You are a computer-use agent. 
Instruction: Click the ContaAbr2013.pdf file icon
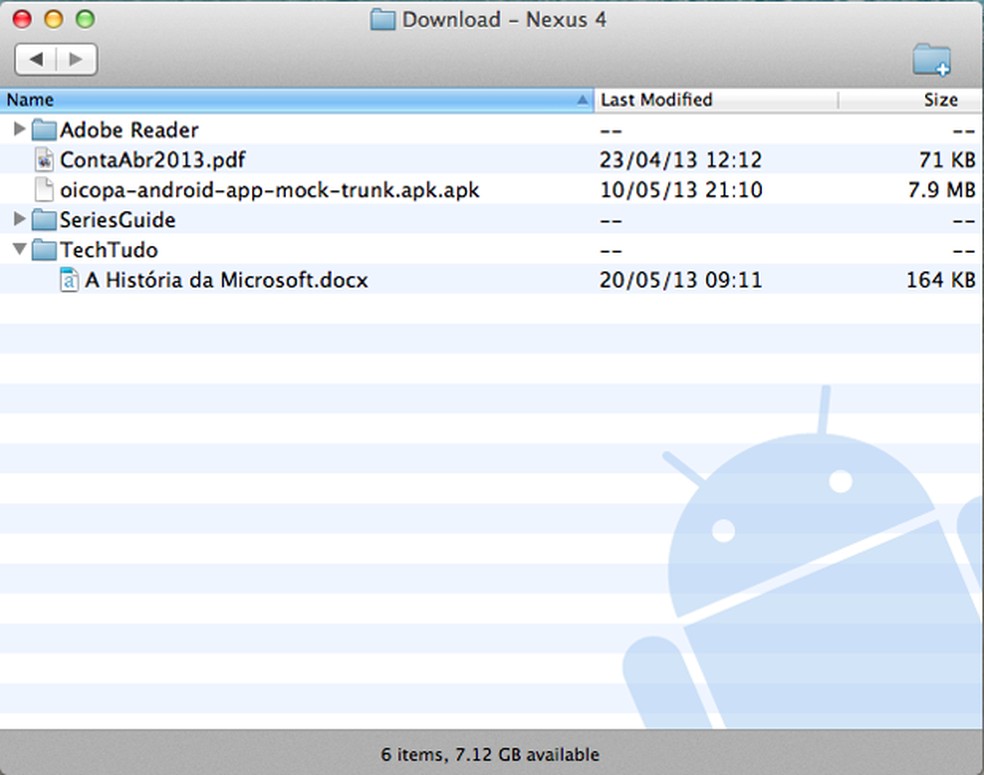tap(44, 159)
